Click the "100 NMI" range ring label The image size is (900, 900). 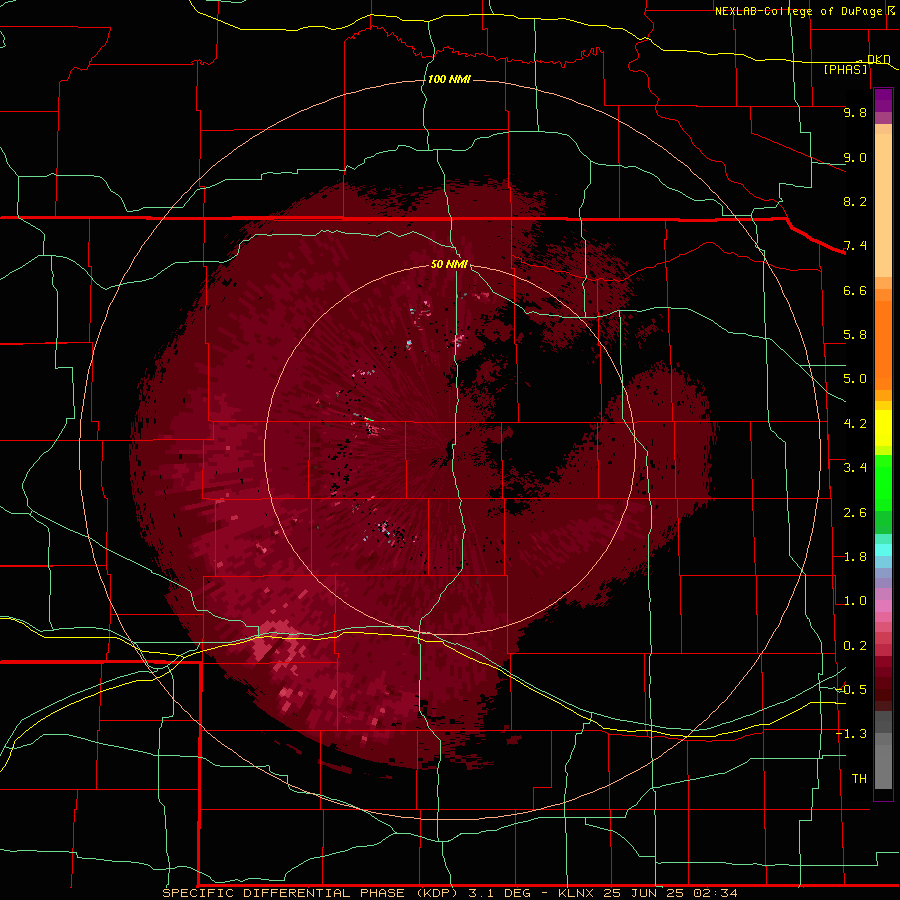coord(449,79)
